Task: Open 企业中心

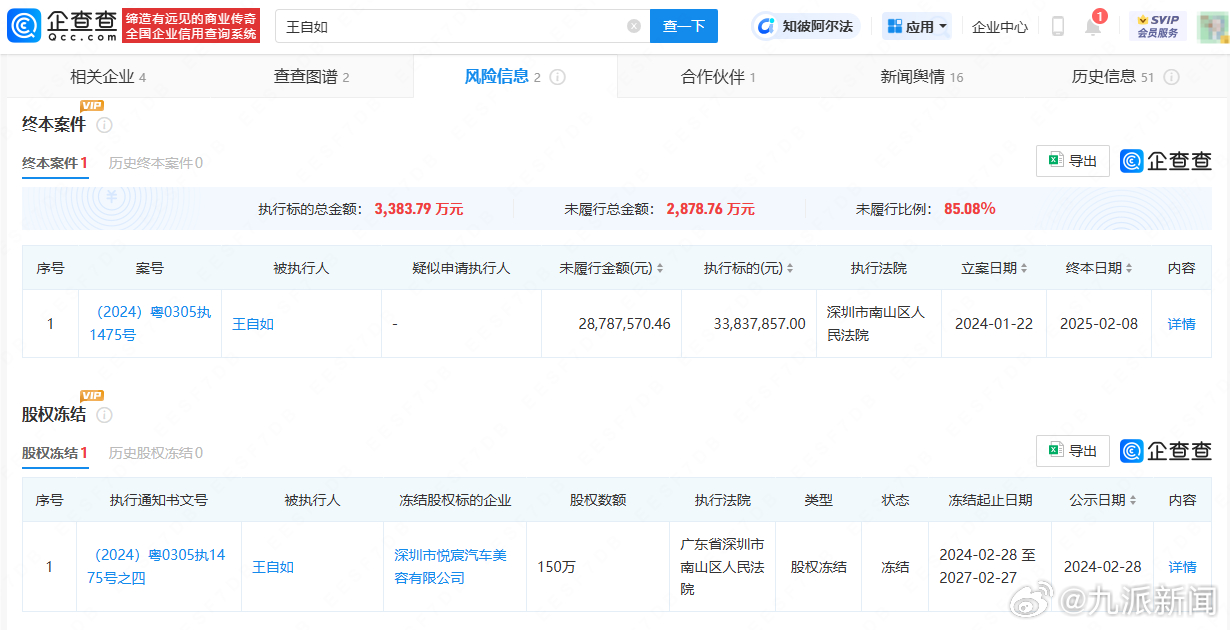Action: point(1000,27)
